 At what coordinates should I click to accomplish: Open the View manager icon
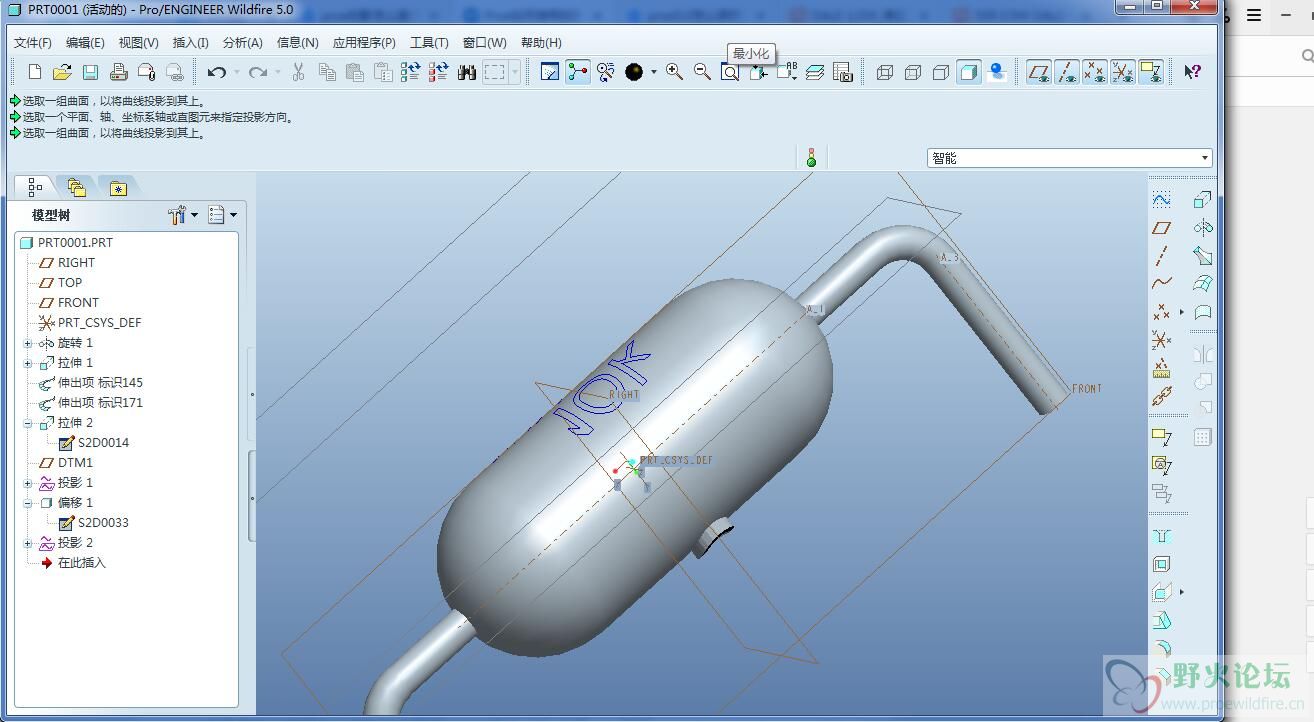(x=842, y=72)
